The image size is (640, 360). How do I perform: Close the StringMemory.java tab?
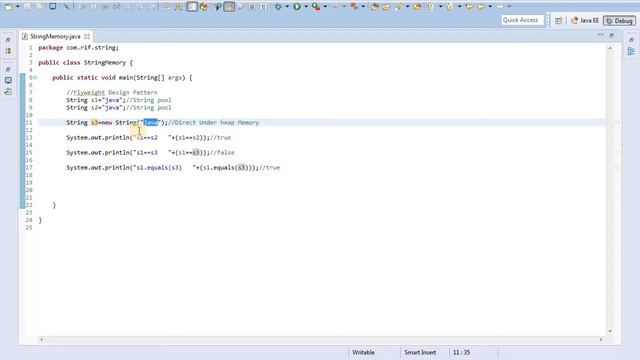pos(87,36)
